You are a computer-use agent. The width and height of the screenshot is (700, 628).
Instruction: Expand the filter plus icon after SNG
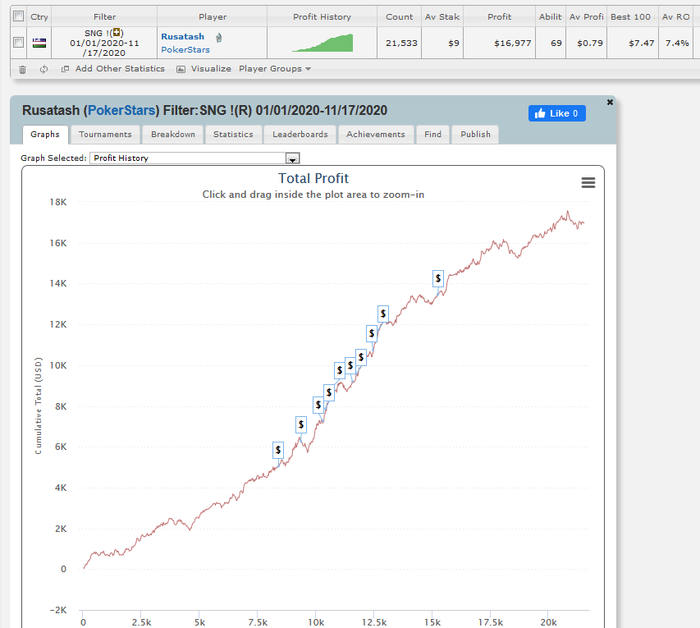(117, 33)
